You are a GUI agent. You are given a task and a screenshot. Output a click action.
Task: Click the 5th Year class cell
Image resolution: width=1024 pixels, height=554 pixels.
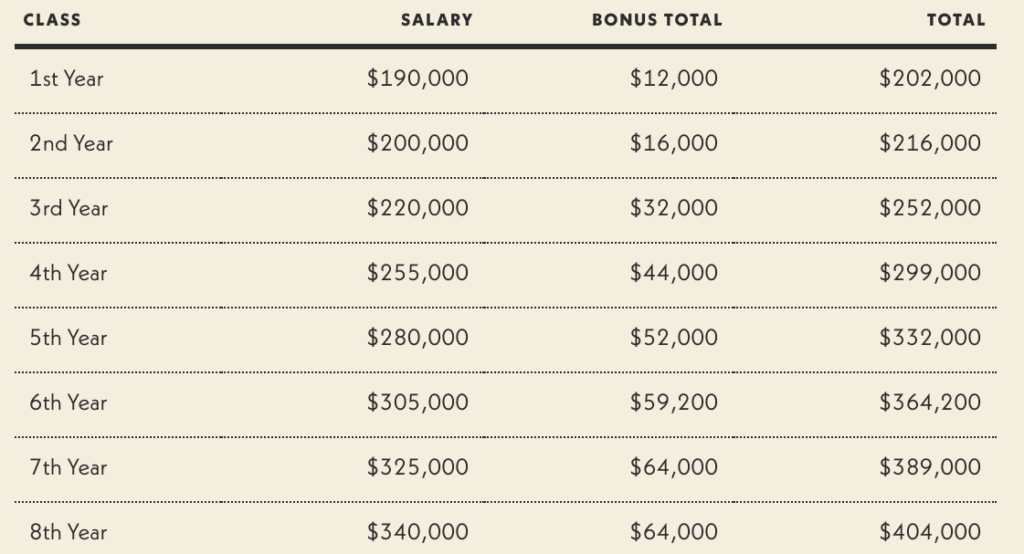point(69,338)
